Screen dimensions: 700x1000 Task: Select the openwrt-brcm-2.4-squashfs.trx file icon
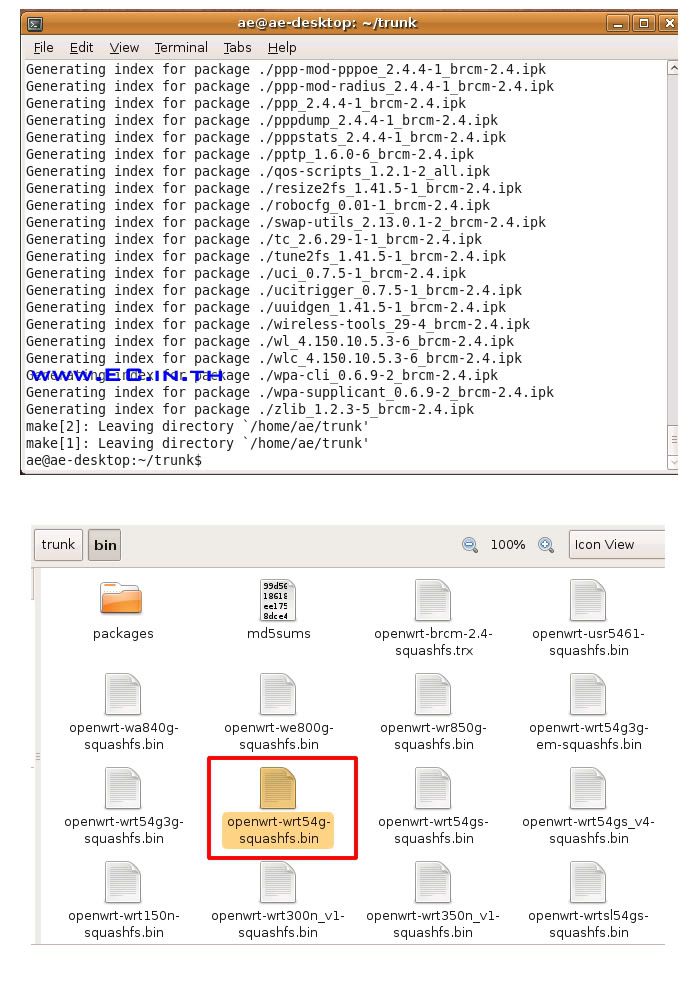point(433,600)
